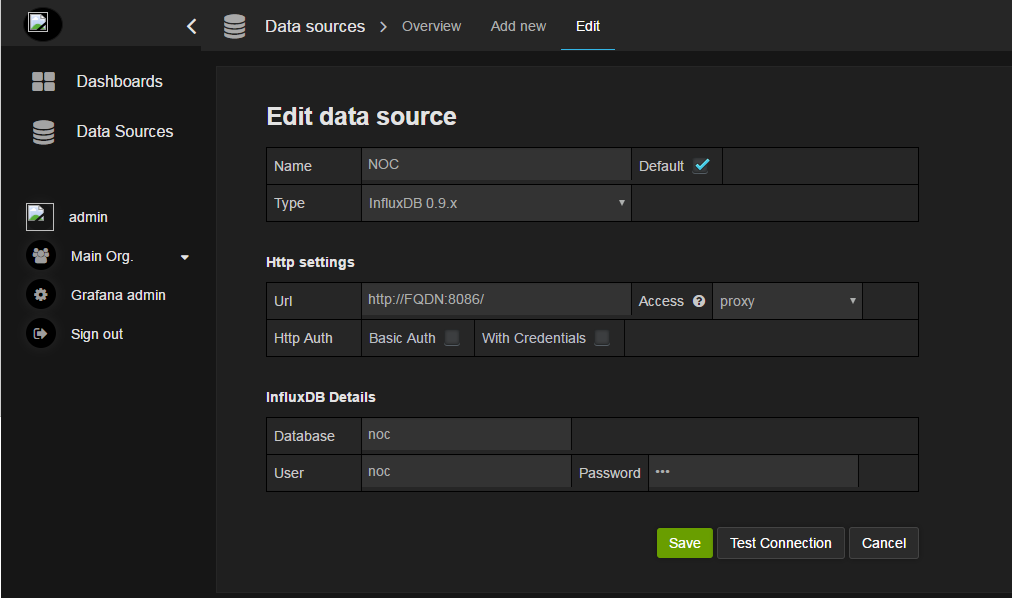Switch to the Overview tab
Screen dimensions: 1012x598
click(431, 26)
